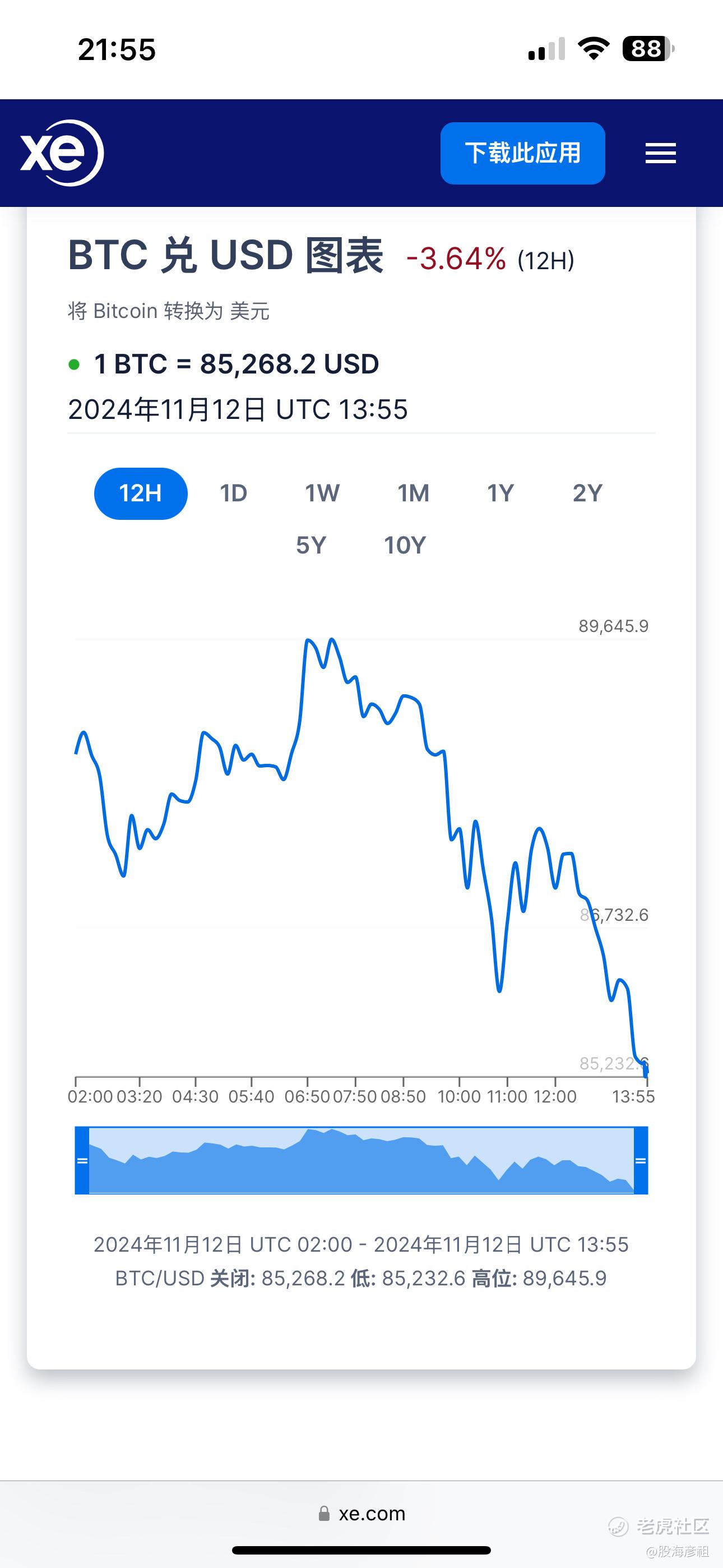Click the right range slider handle
Viewport: 723px width, 1568px height.
click(640, 1160)
